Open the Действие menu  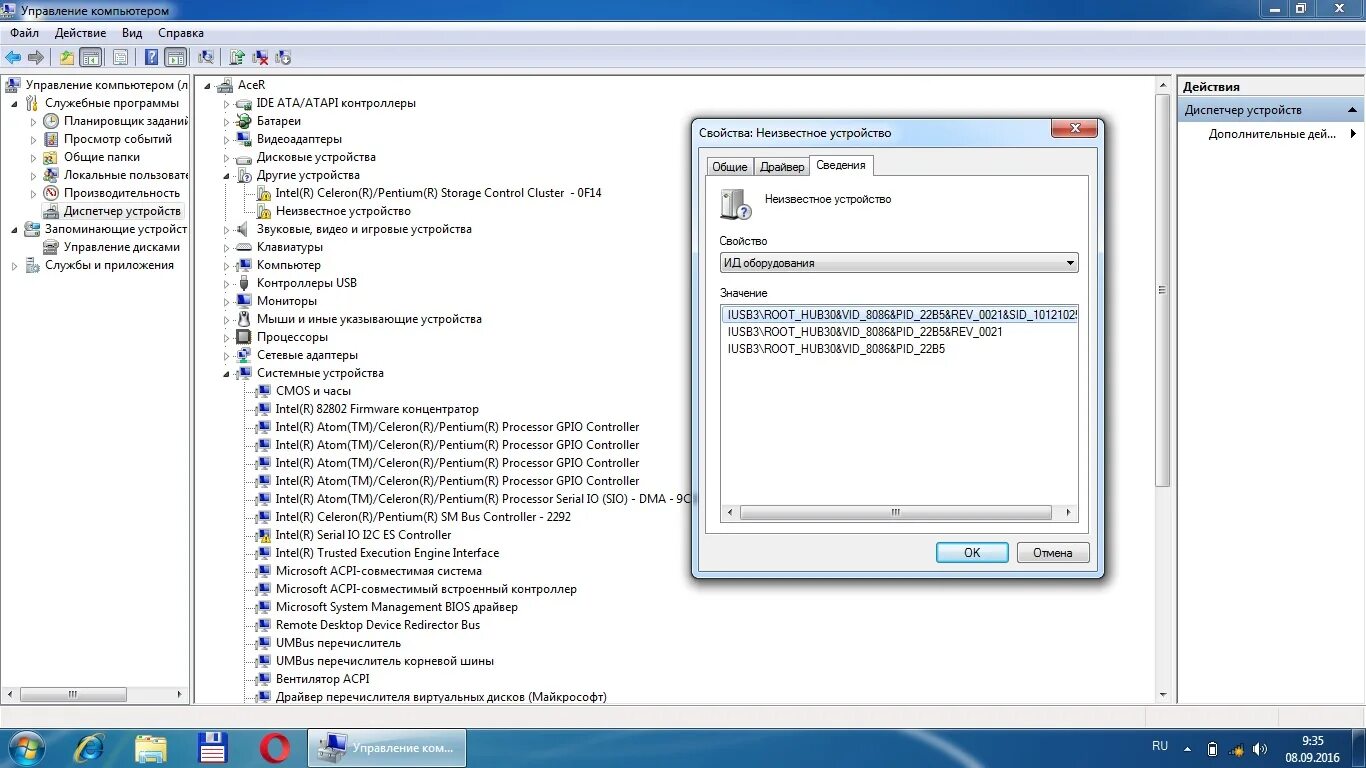click(x=80, y=33)
